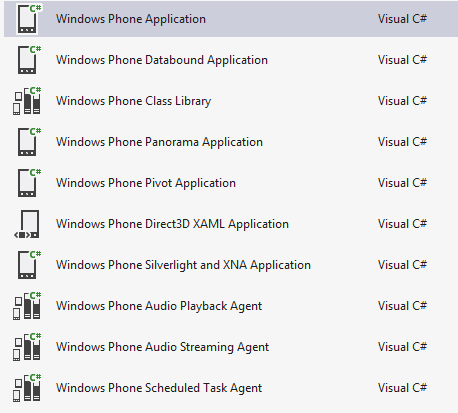Click the Panorama Application phone icon

click(x=29, y=142)
